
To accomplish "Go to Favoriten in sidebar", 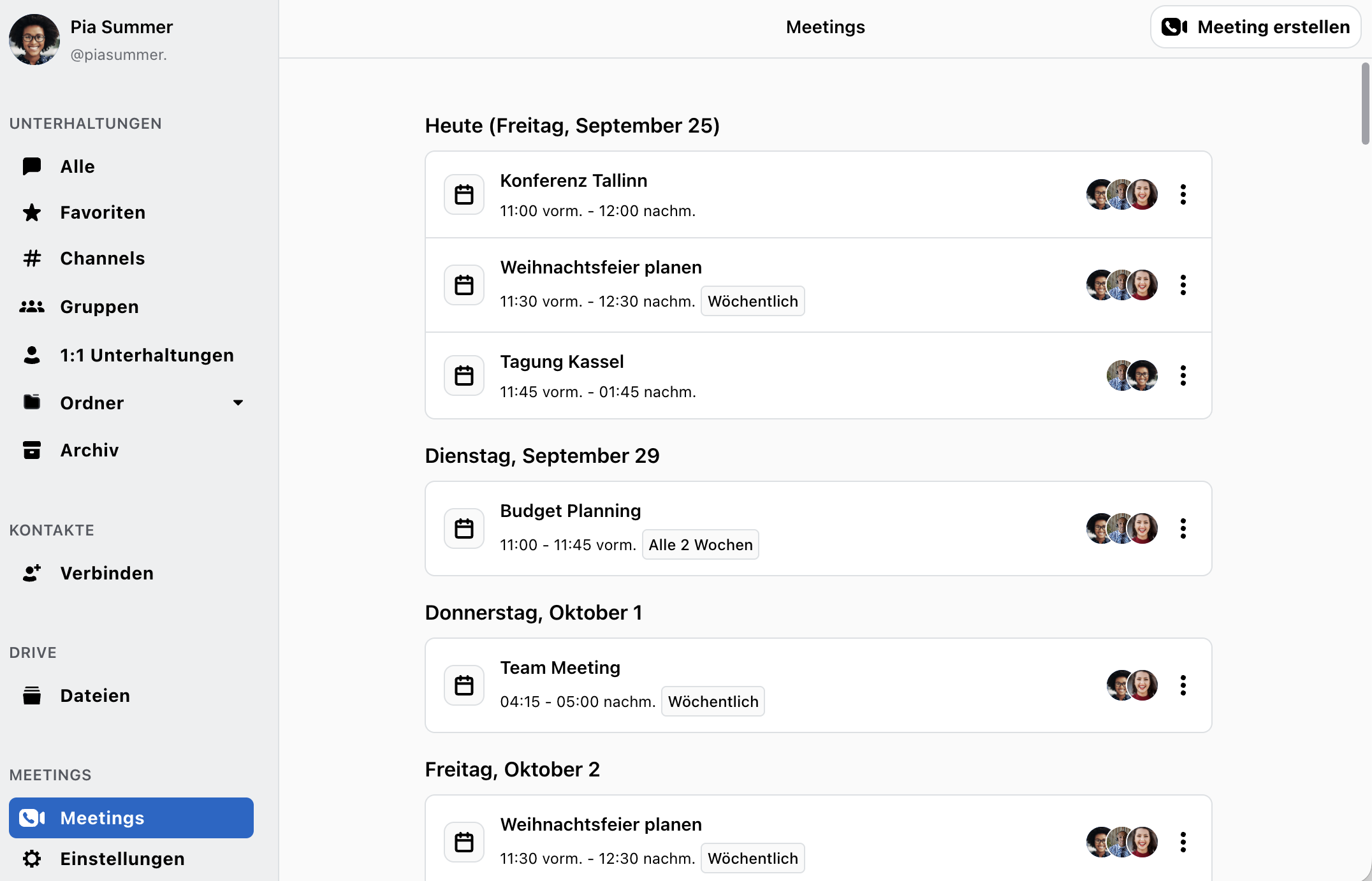I will (x=103, y=212).
